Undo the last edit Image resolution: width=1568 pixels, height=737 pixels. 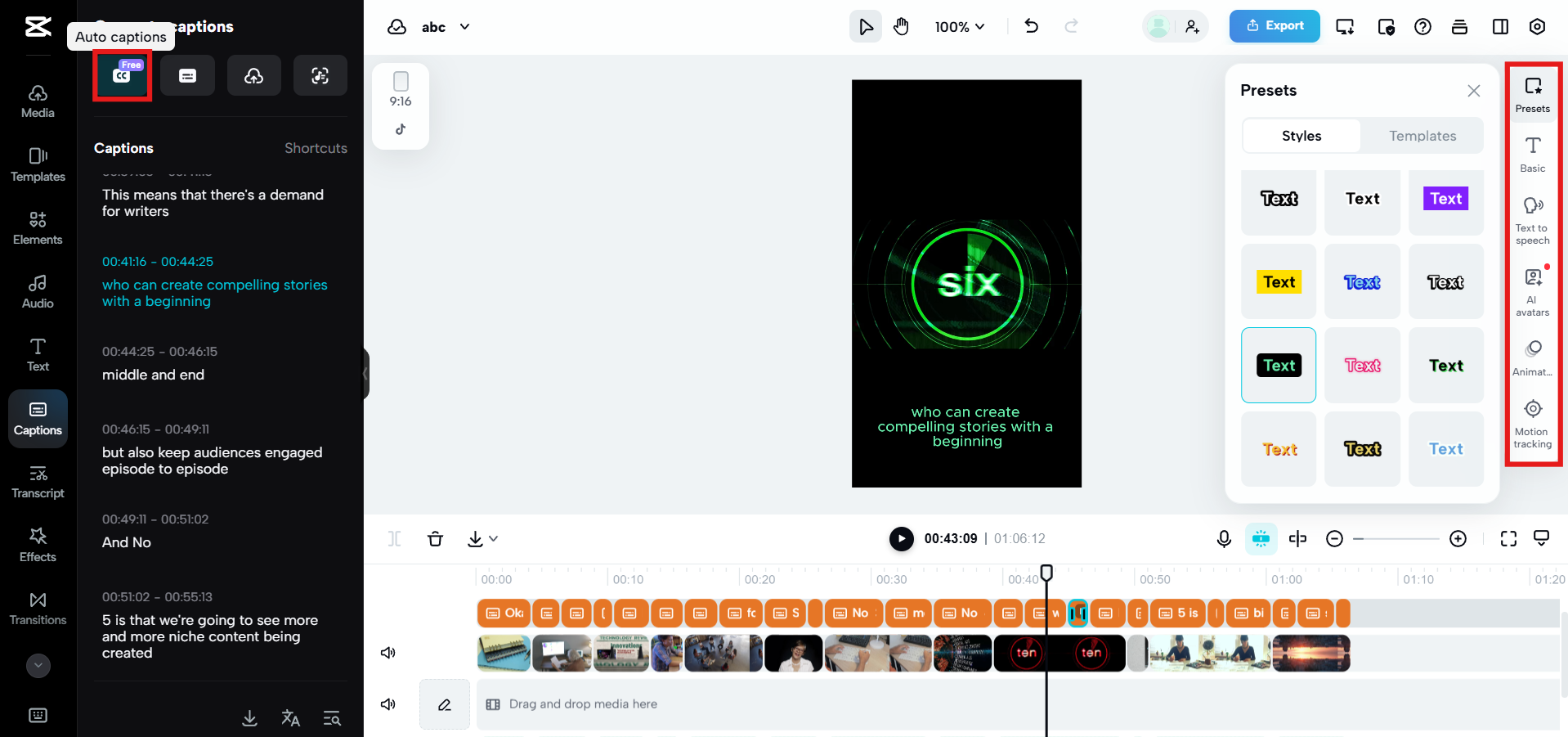pos(1032,26)
